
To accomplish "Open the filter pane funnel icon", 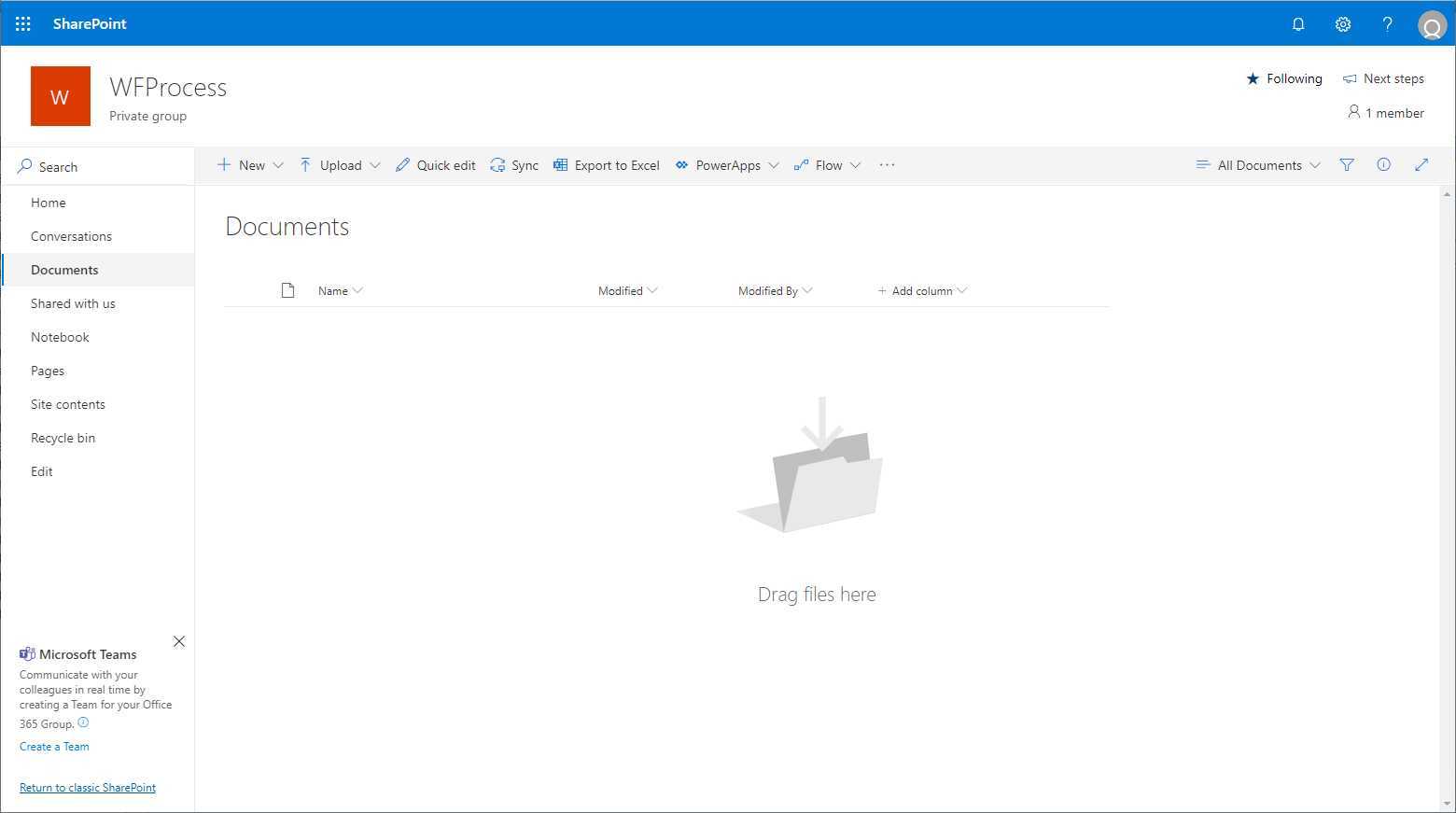I will click(x=1347, y=165).
